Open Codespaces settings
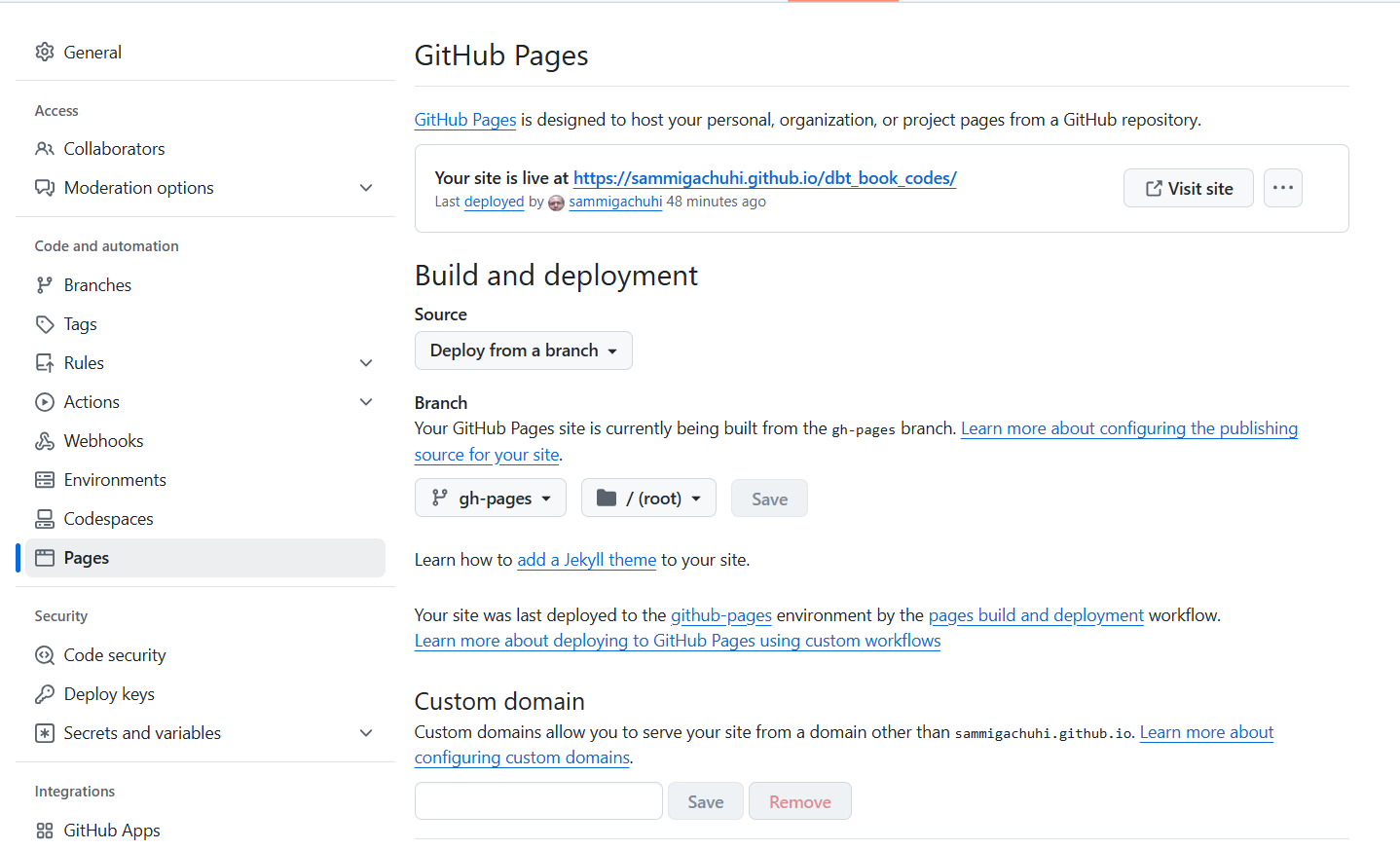The width and height of the screenshot is (1400, 850). pyautogui.click(x=205, y=519)
